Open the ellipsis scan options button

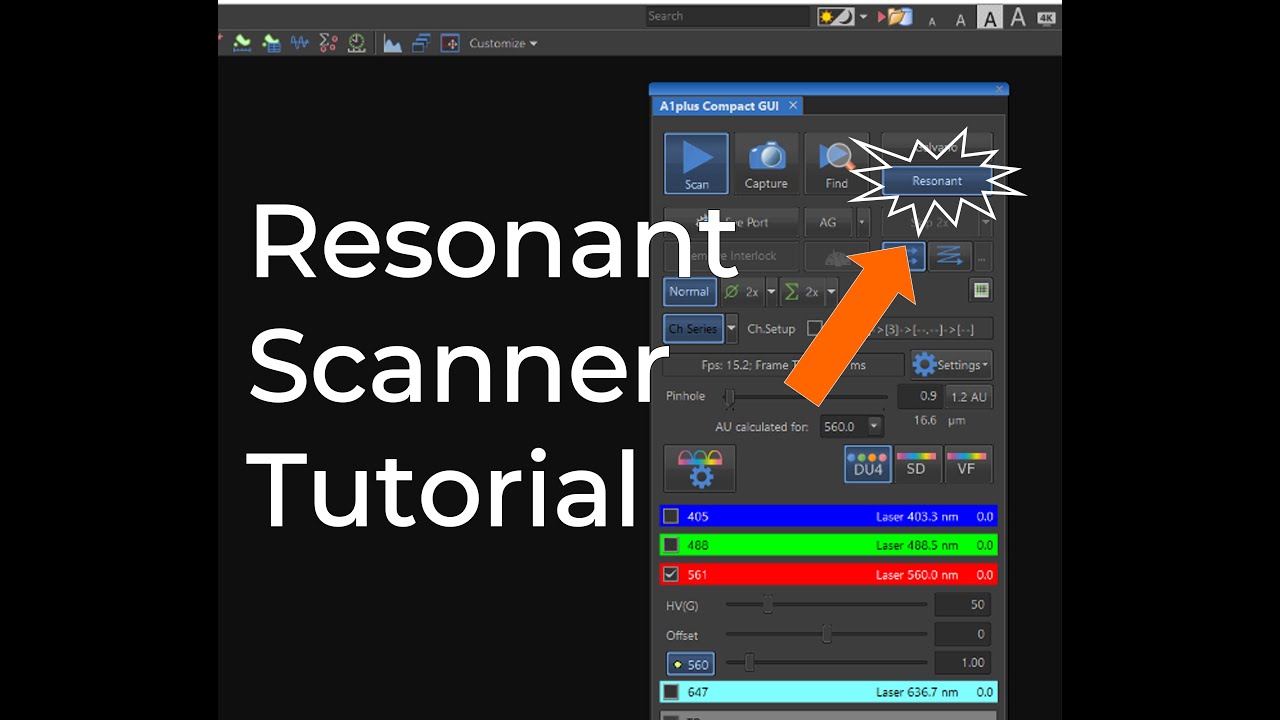click(983, 256)
